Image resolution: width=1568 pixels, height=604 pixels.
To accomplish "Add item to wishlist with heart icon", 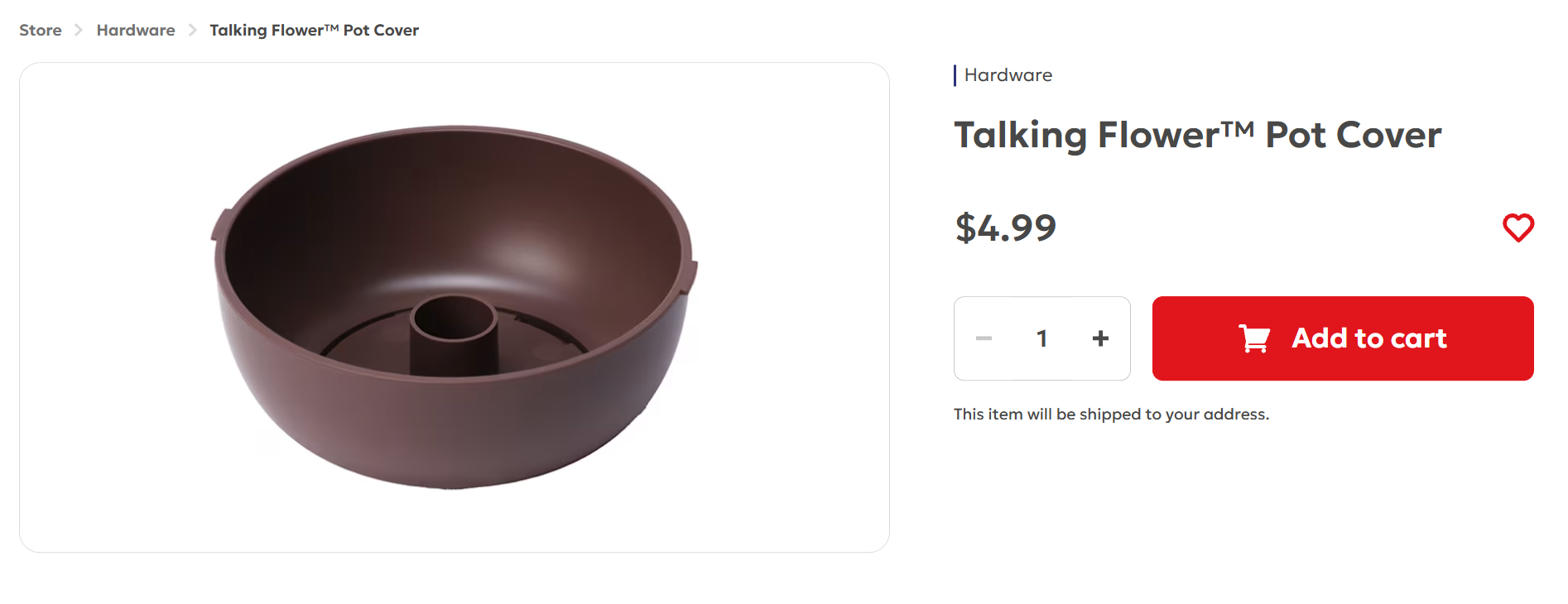I will pos(1518,228).
